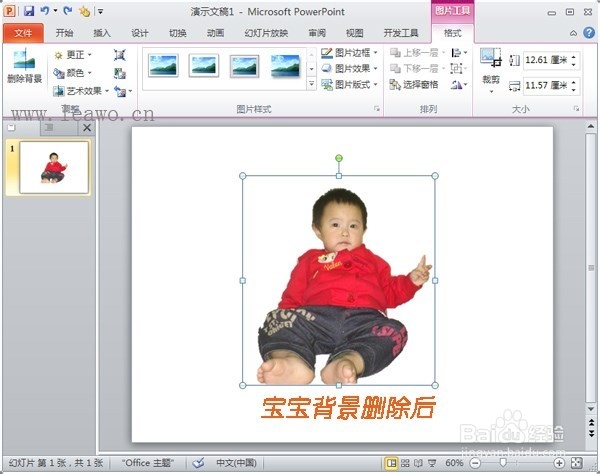600x474 pixels.
Task: Switch to Slide Sorter view icon
Action: pos(405,463)
